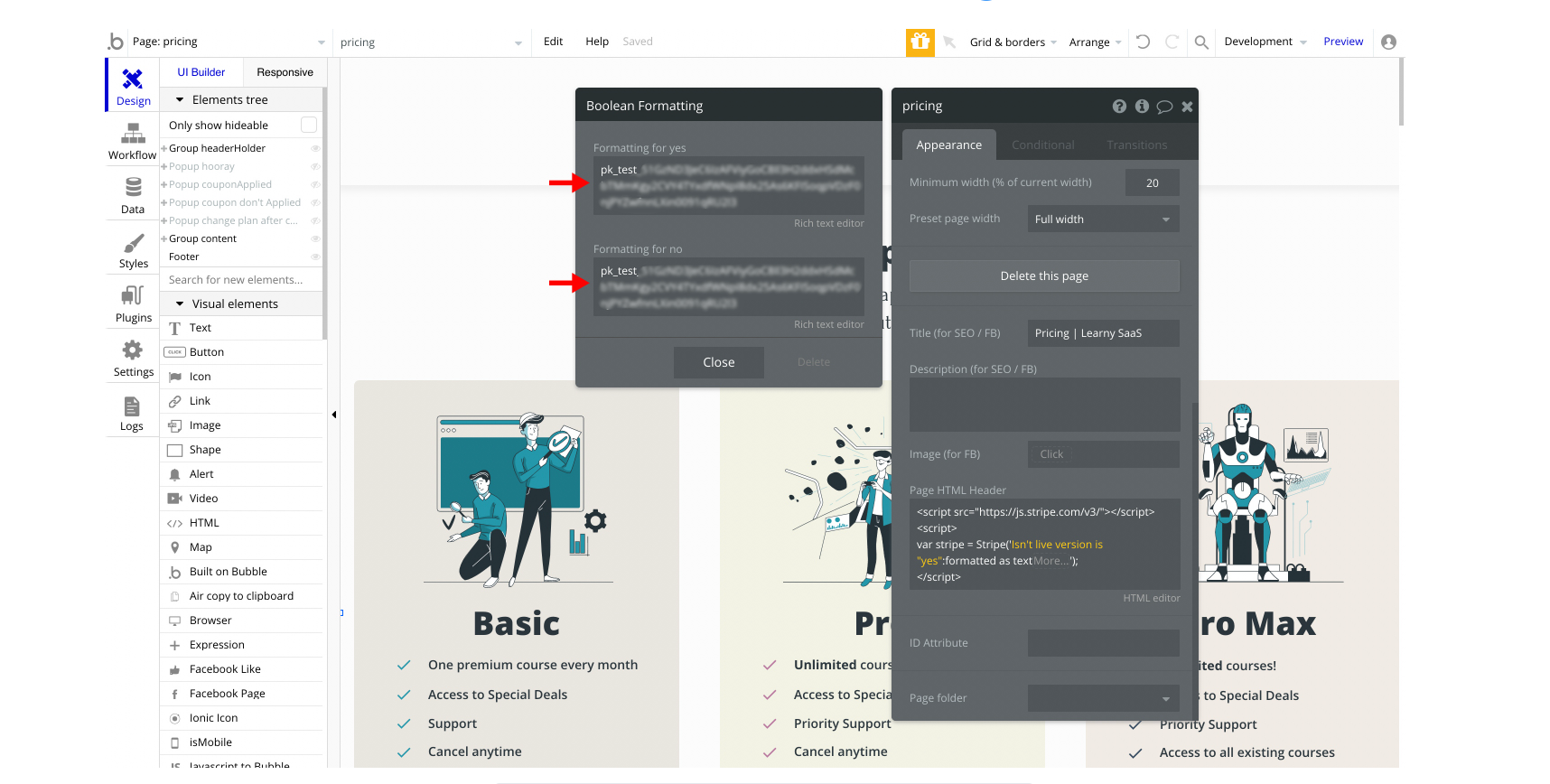Toggle visibility of Footer element
Viewport: 1550px width, 784px height.
click(315, 257)
